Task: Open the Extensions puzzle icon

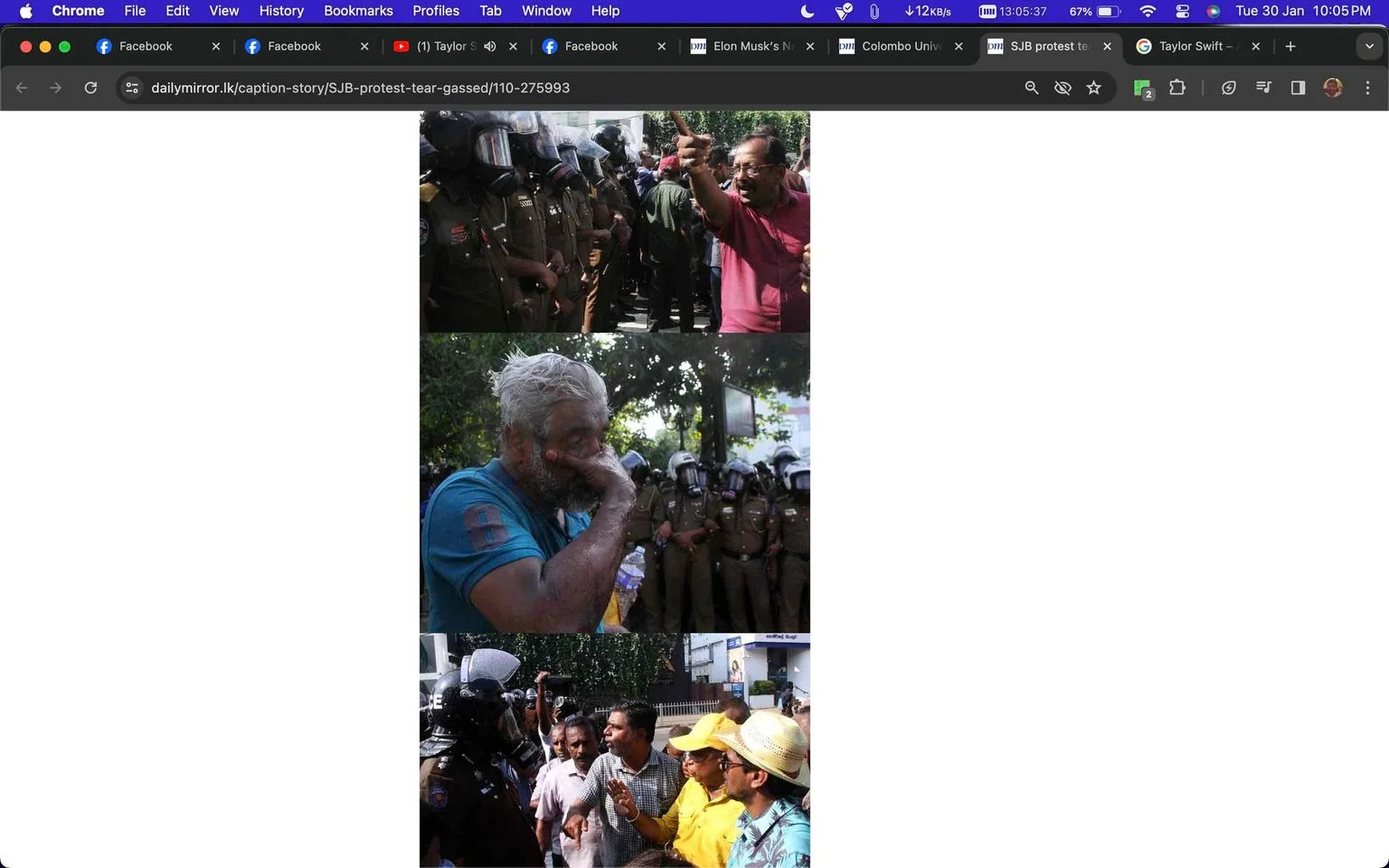Action: pos(1177,88)
